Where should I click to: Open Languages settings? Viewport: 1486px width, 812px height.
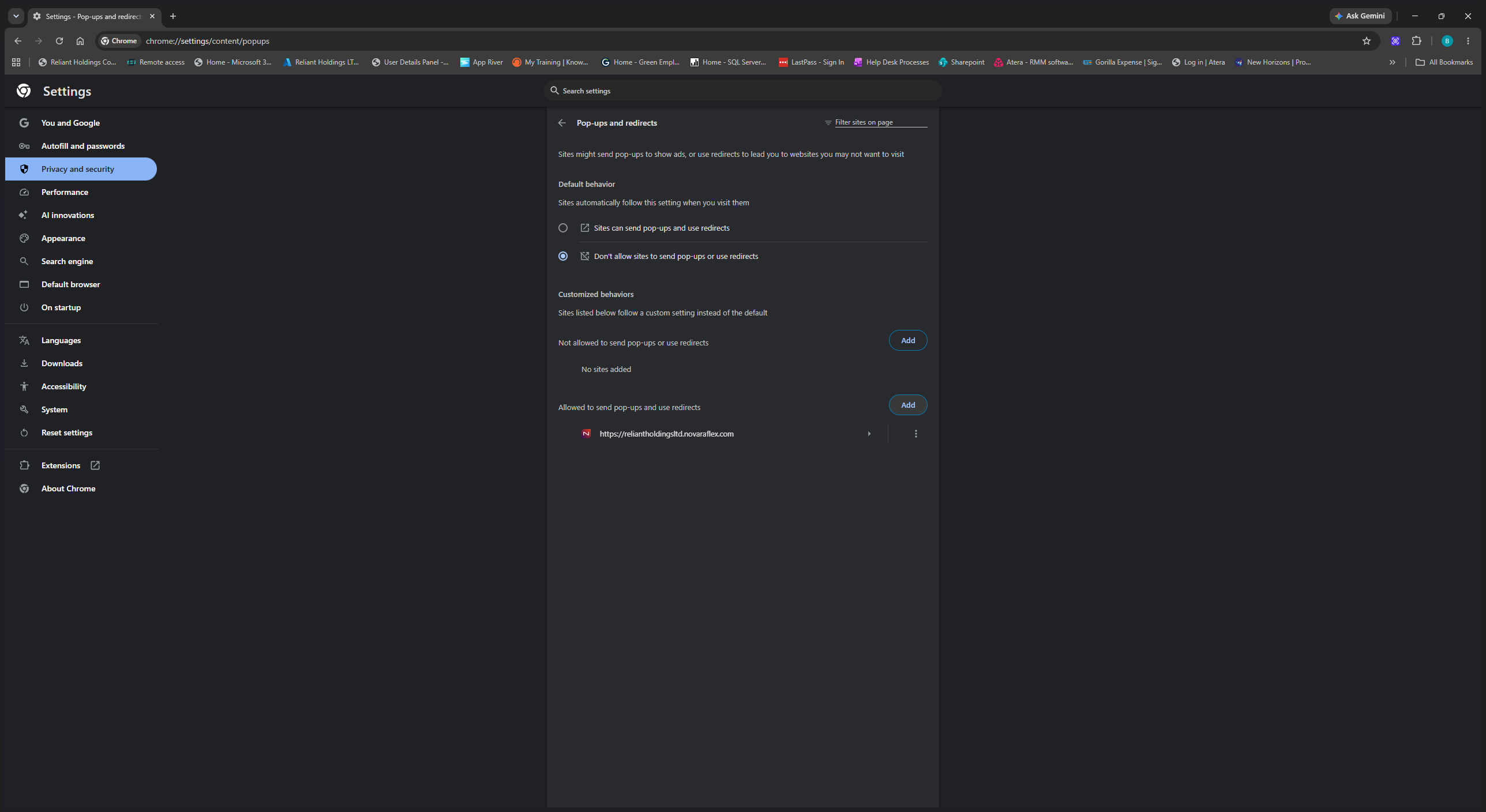click(x=81, y=340)
